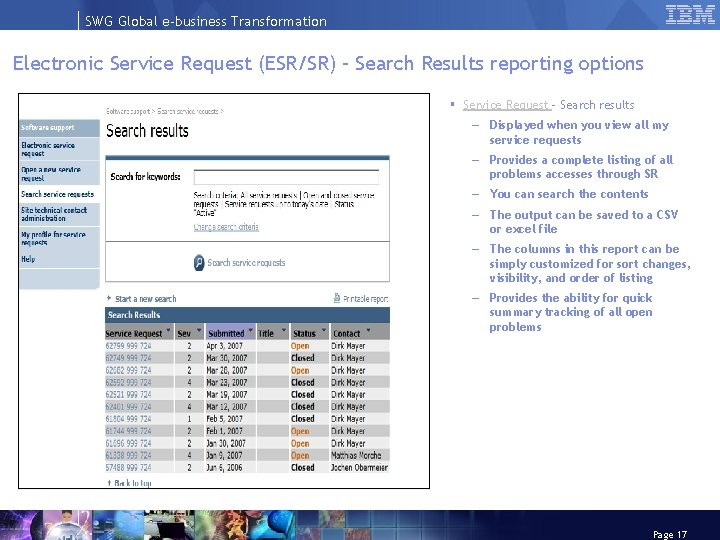The height and width of the screenshot is (540, 720).
Task: Open Help in the sidebar
Action: (60, 259)
